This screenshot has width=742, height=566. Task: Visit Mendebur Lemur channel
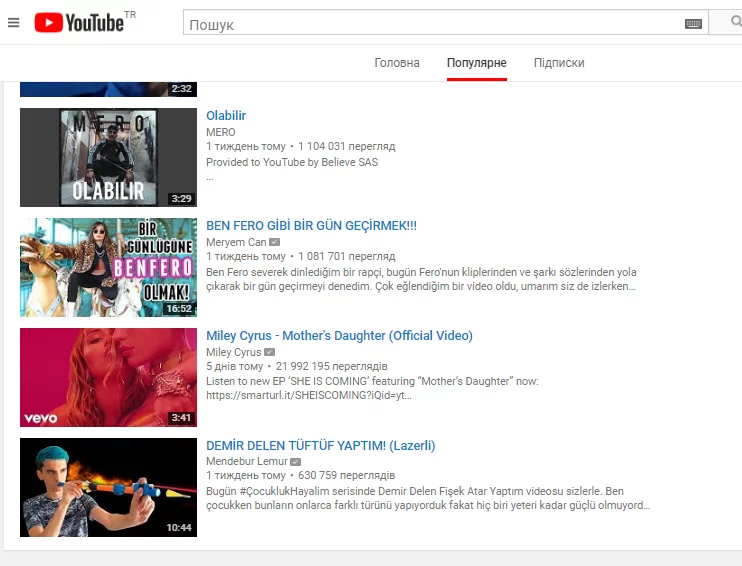pos(247,461)
